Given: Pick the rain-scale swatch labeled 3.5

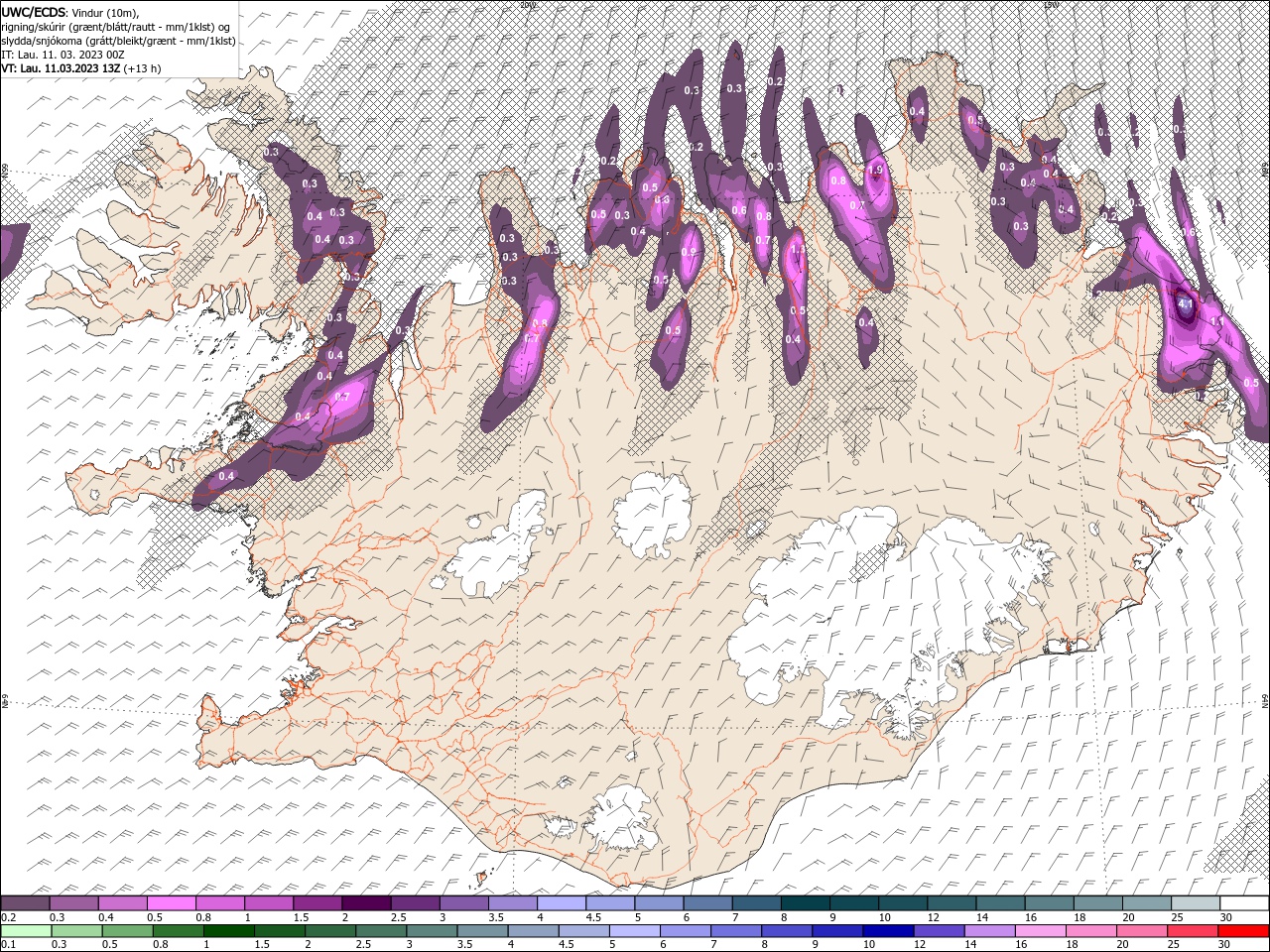Looking at the screenshot, I should (x=482, y=931).
